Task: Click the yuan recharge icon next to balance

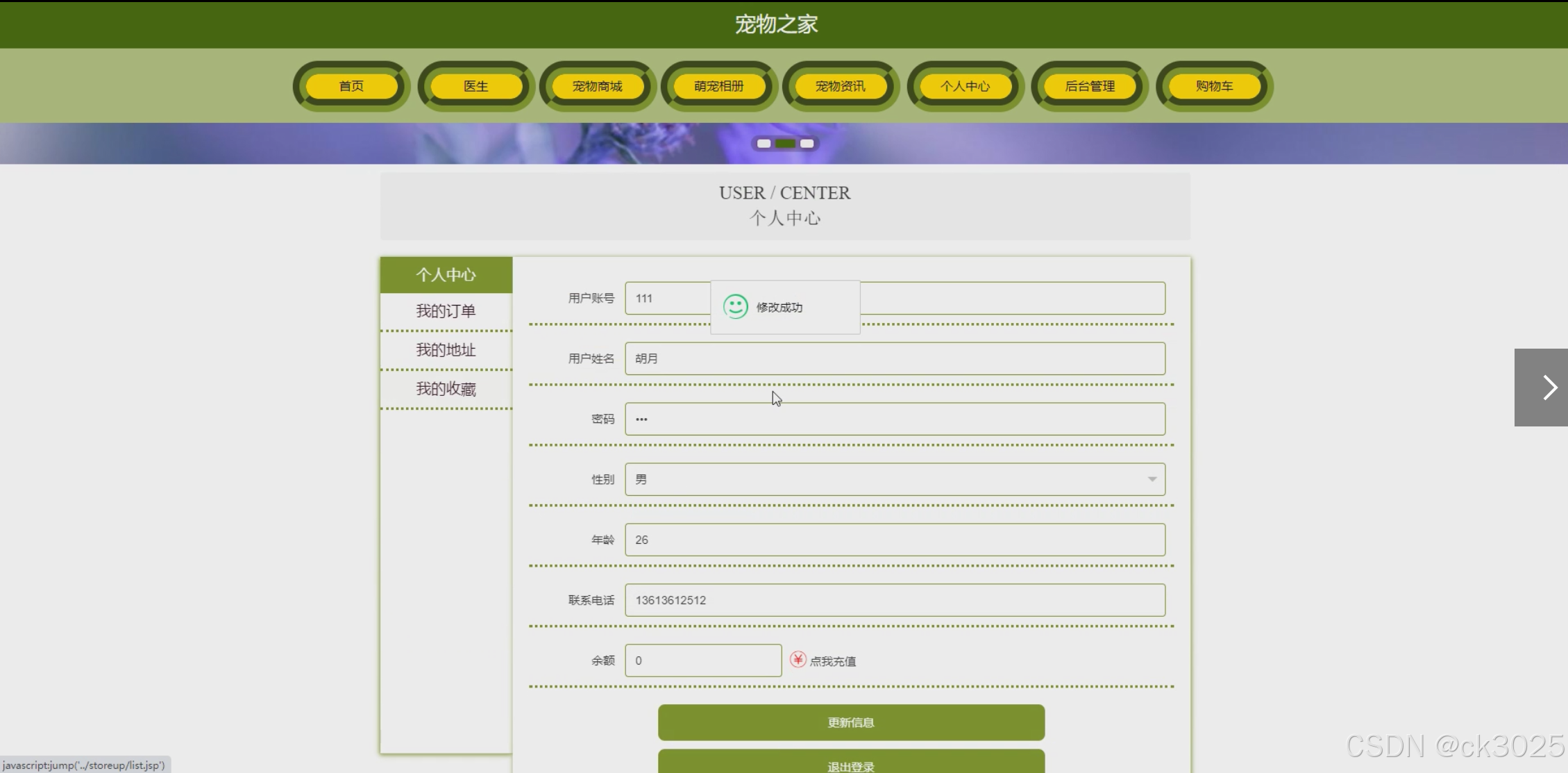Action: click(798, 659)
